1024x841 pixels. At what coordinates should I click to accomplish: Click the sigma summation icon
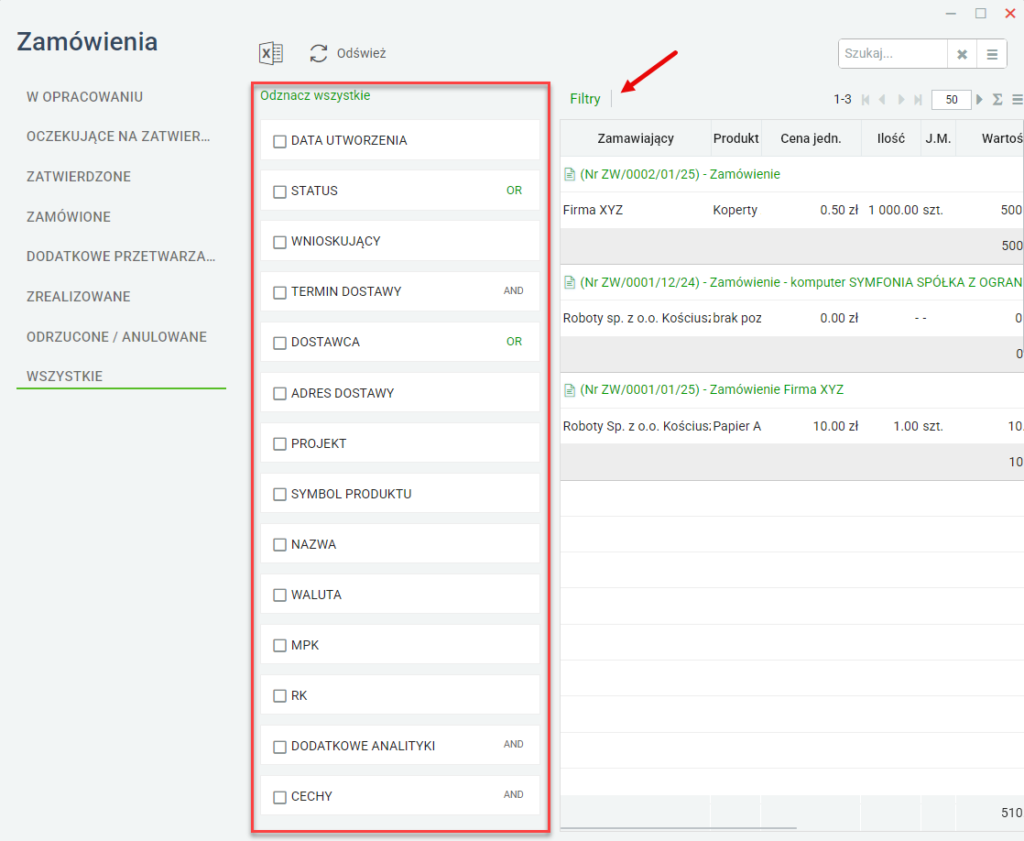(x=997, y=99)
